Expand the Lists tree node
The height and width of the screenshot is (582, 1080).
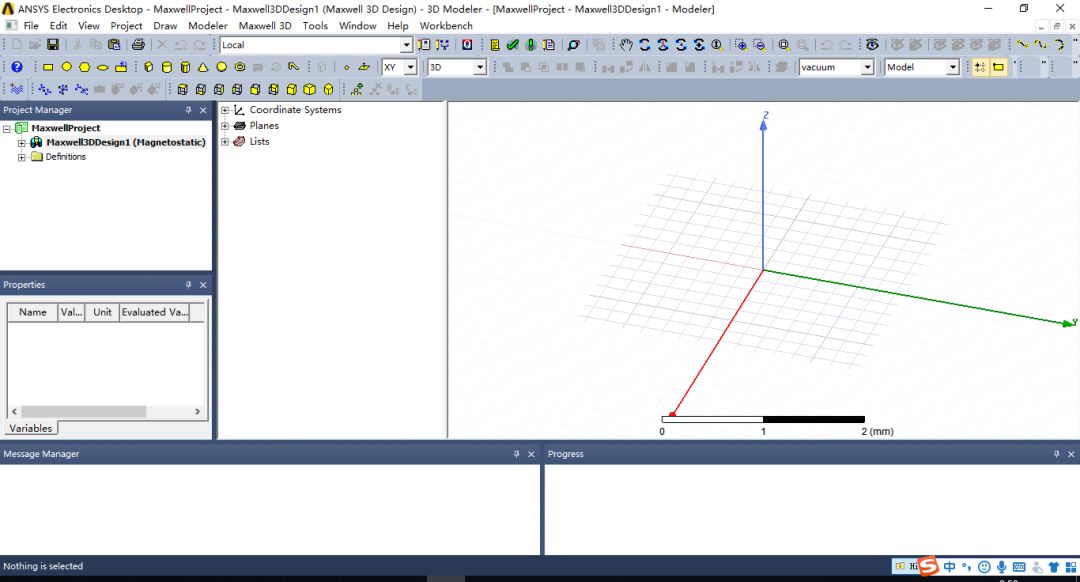[x=225, y=142]
